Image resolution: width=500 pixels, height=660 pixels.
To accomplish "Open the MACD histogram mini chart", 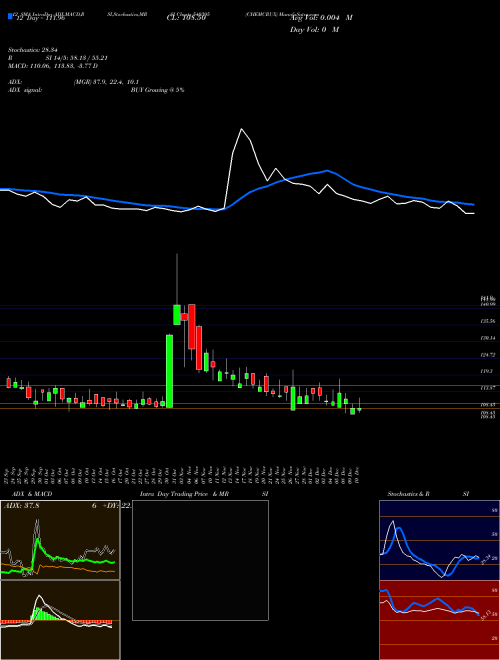I will click(60, 620).
